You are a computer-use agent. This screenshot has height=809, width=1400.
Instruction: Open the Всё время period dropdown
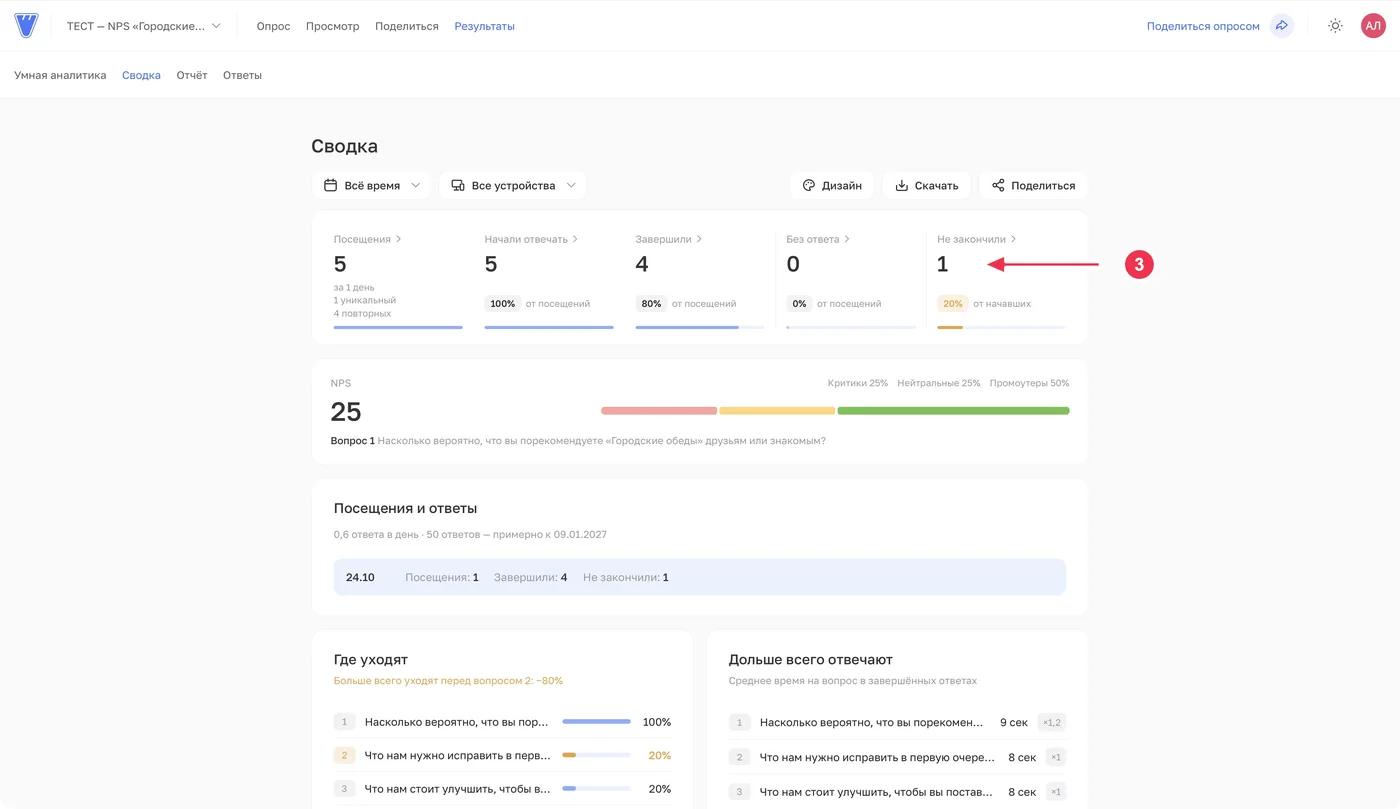372,185
